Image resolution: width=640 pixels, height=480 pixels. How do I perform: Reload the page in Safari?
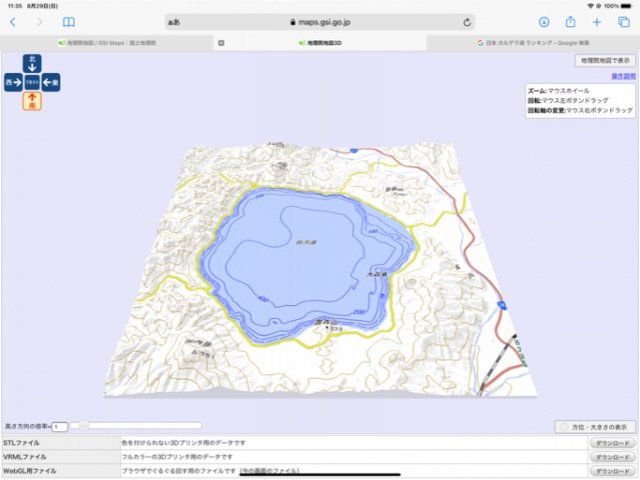tap(468, 21)
